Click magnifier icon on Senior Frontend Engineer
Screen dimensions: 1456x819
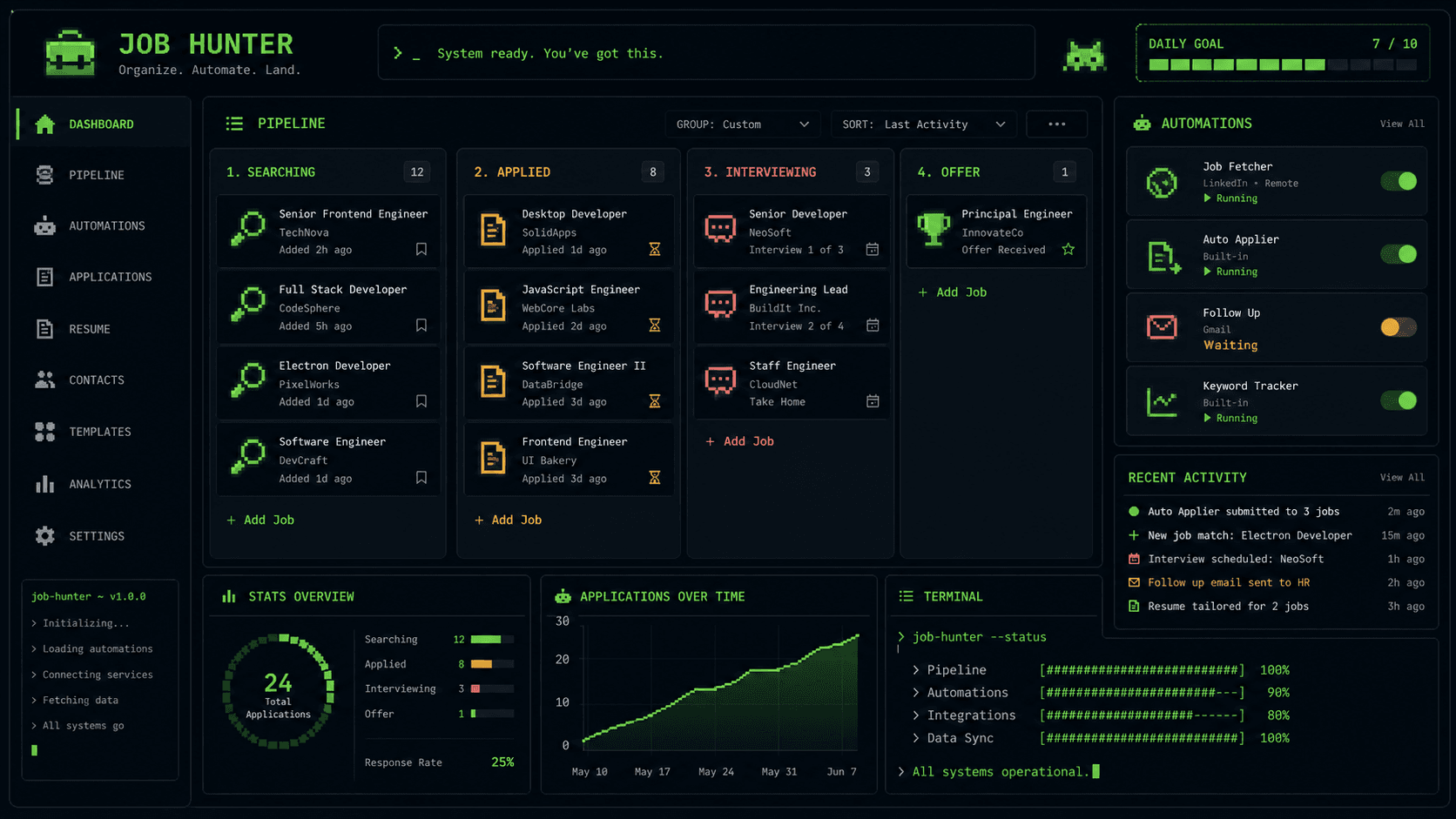click(x=248, y=229)
